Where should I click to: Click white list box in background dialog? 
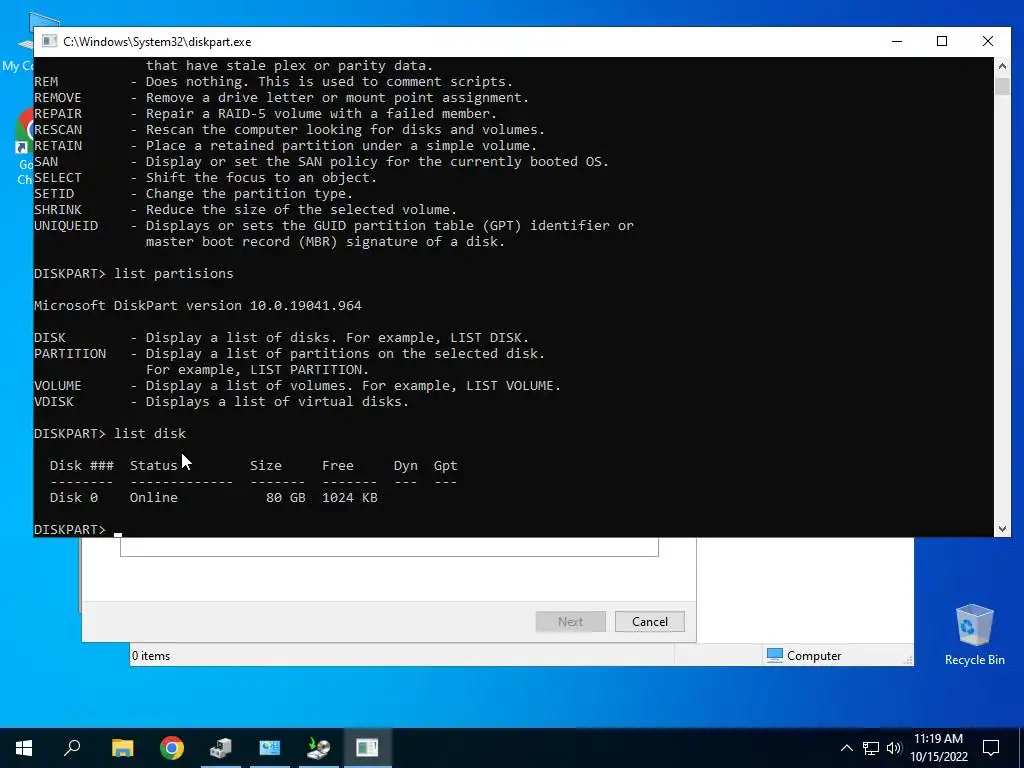coord(389,547)
